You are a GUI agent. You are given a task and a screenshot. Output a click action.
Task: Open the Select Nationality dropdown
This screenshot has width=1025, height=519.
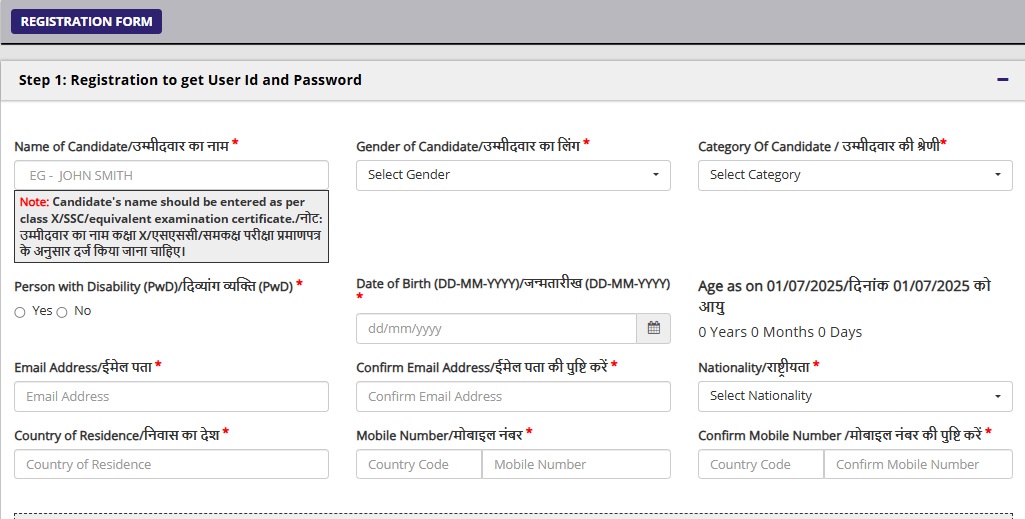[x=855, y=396]
